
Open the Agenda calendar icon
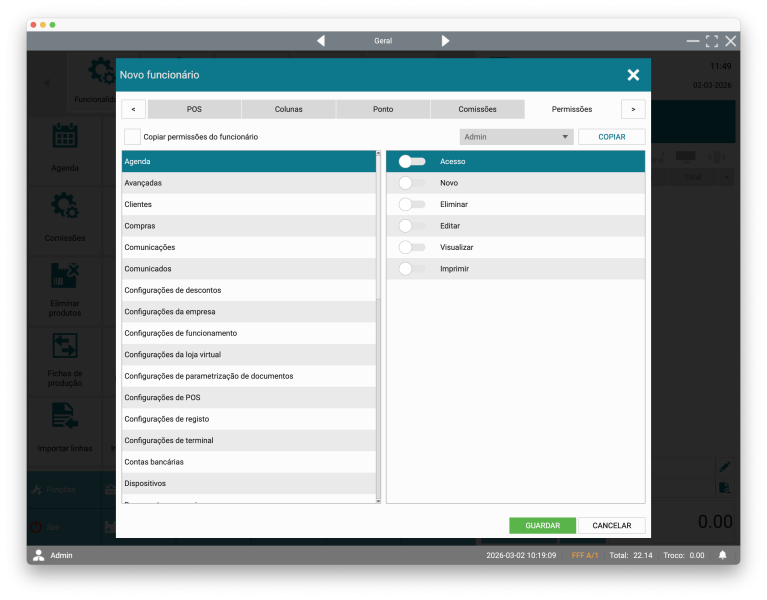coord(65,136)
